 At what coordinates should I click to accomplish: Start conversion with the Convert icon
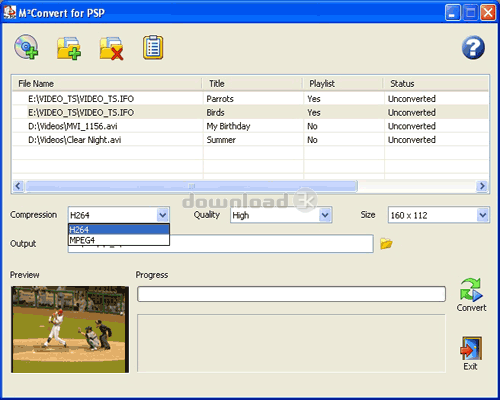tap(471, 295)
